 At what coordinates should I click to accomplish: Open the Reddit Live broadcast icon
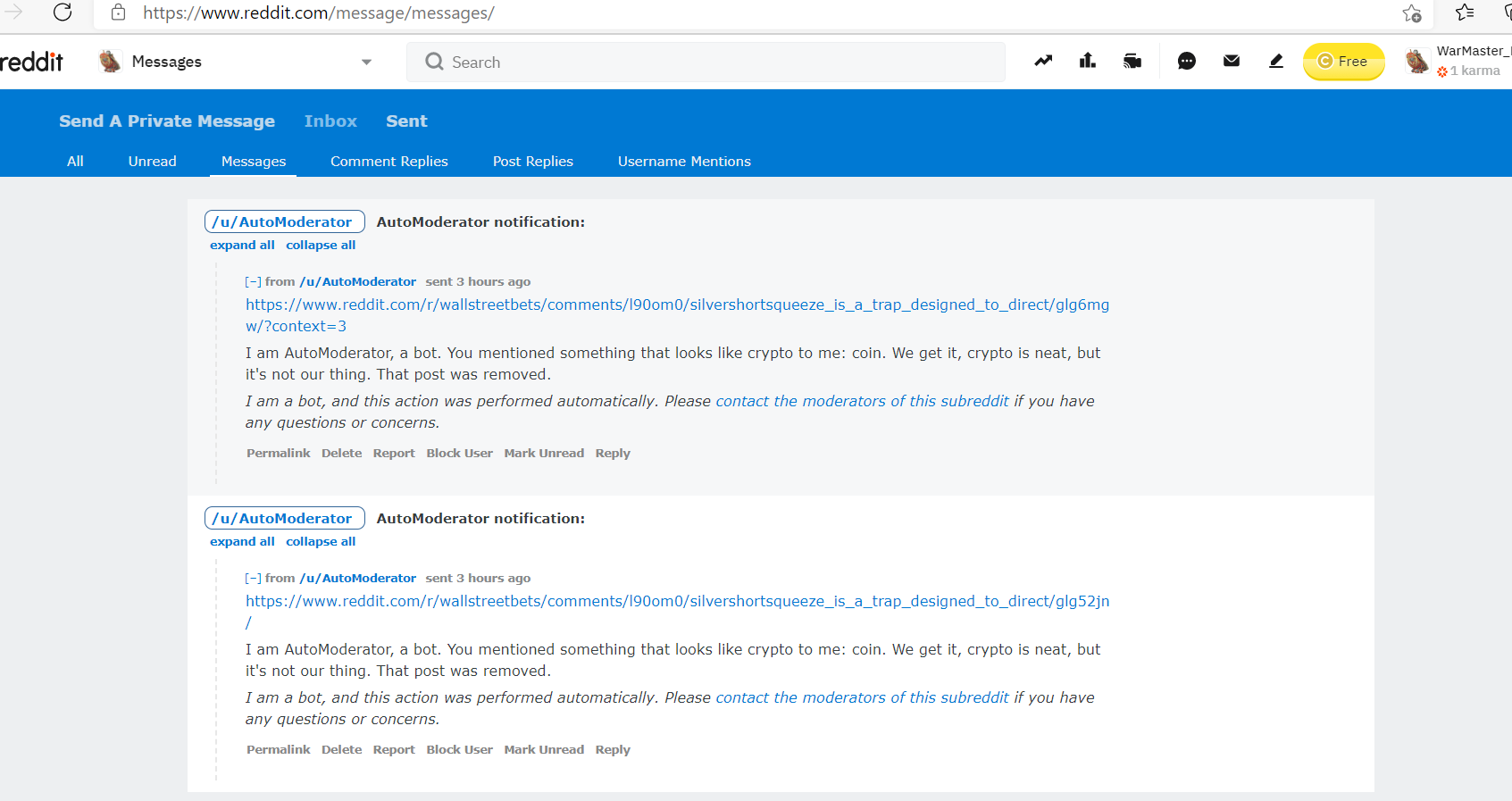click(1132, 61)
